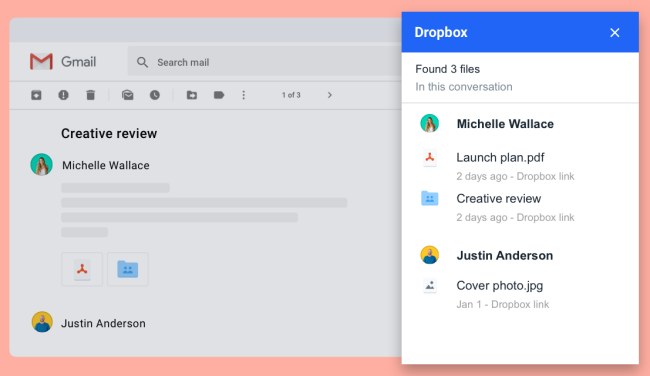This screenshot has width=650, height=376.
Task: Click the 1 of 3 counter text
Action: point(291,95)
